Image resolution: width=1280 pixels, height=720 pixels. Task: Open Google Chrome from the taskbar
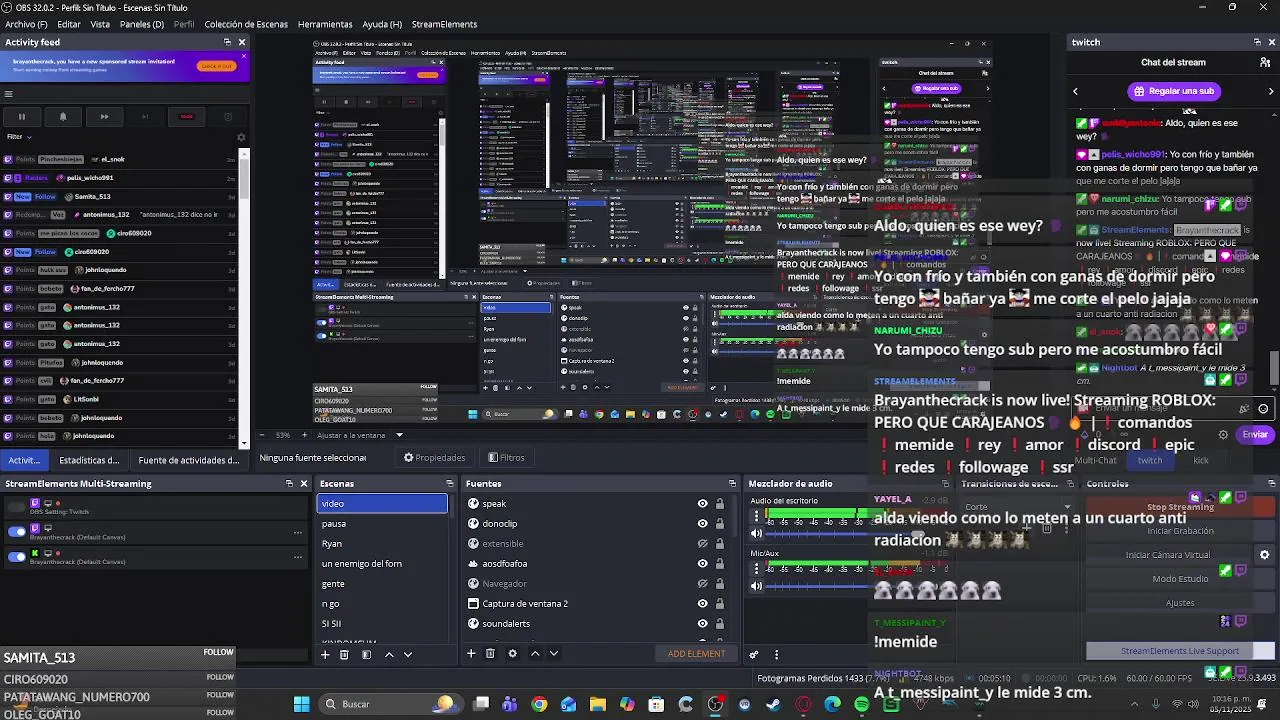(539, 705)
